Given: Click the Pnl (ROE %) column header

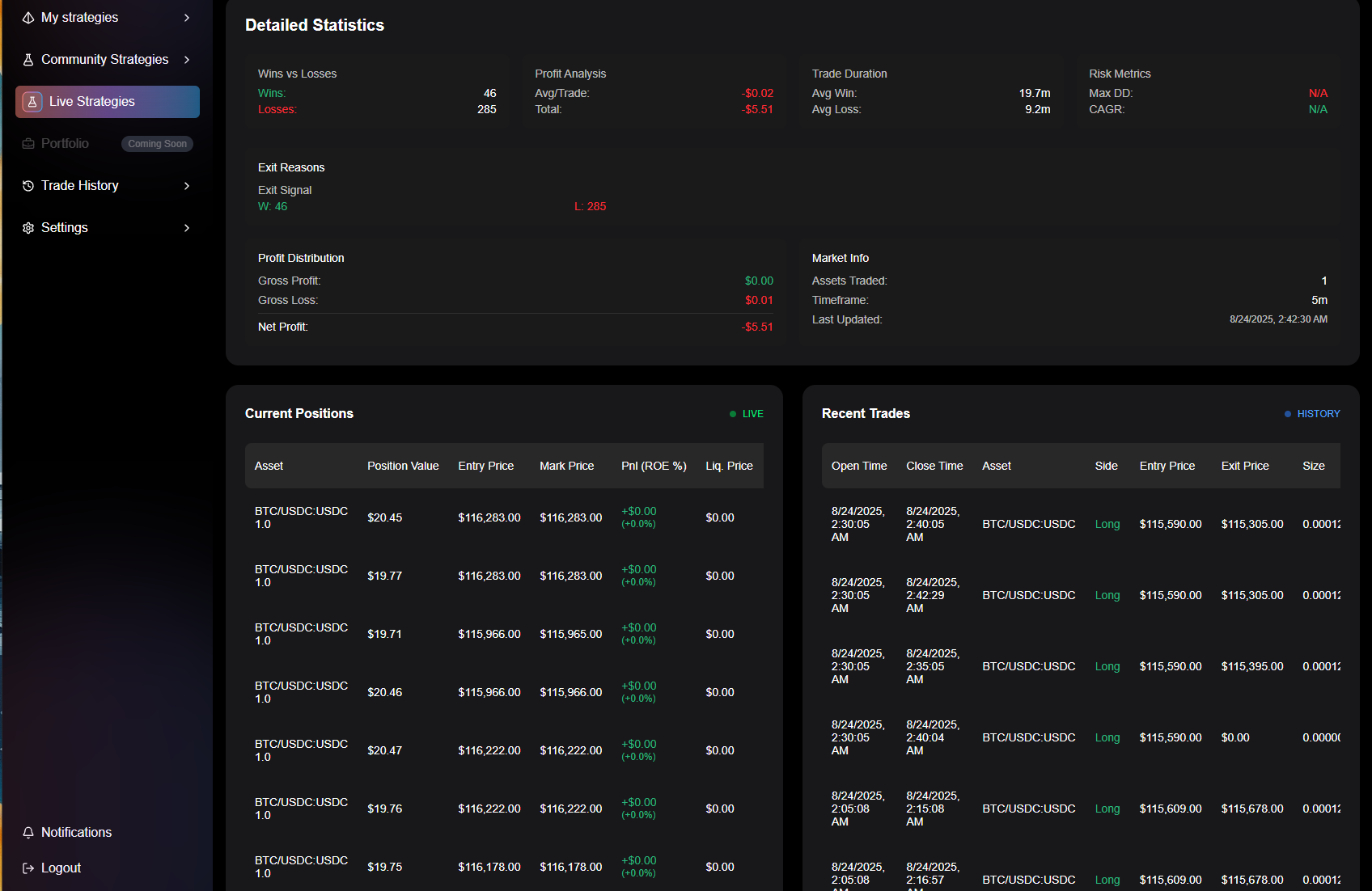Looking at the screenshot, I should 654,466.
